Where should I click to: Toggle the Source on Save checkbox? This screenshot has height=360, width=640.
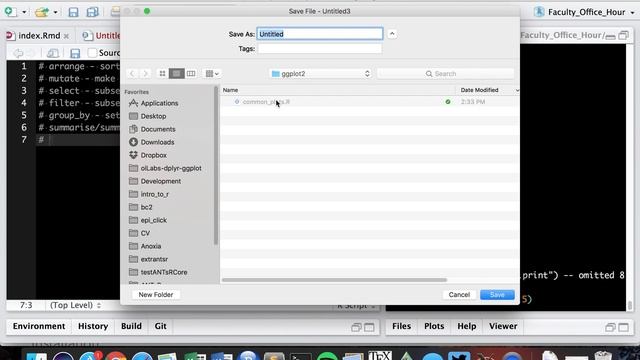(92, 53)
